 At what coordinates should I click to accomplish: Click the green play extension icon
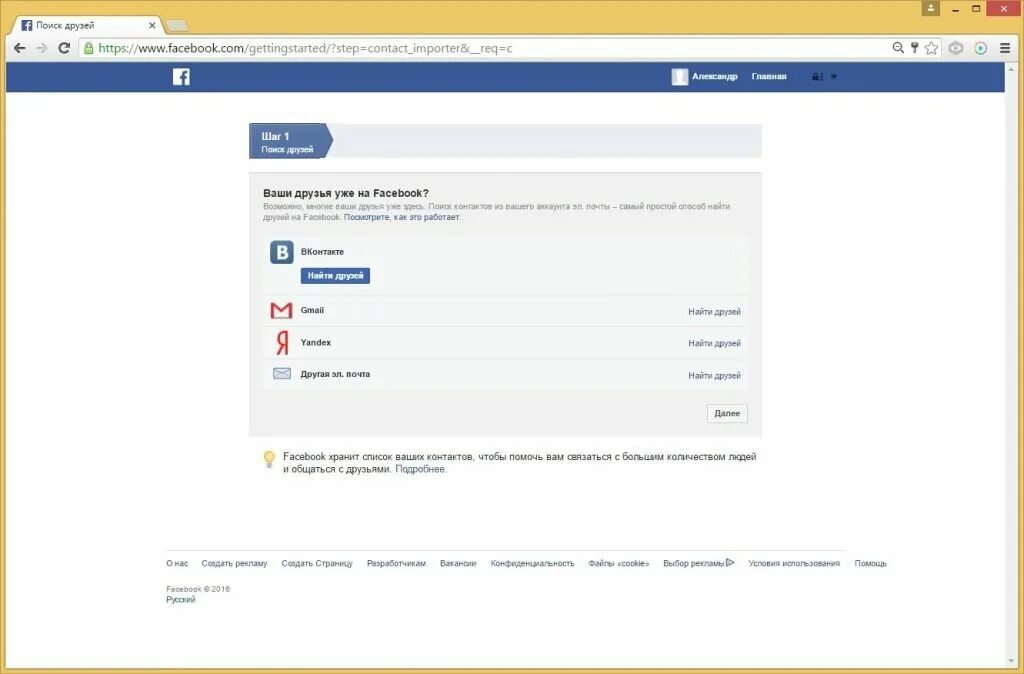click(980, 48)
